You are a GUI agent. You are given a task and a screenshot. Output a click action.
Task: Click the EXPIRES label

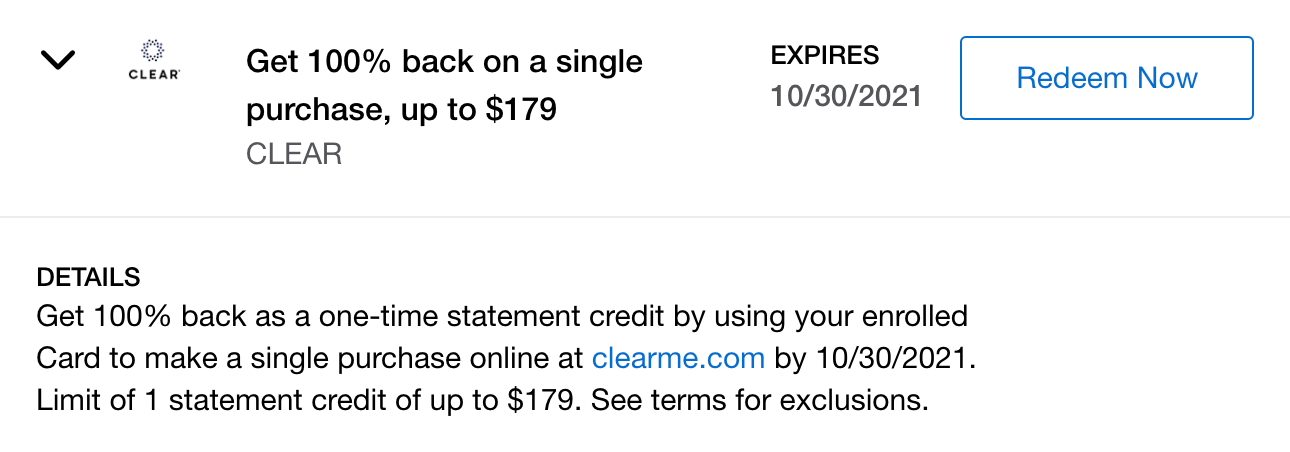[825, 55]
